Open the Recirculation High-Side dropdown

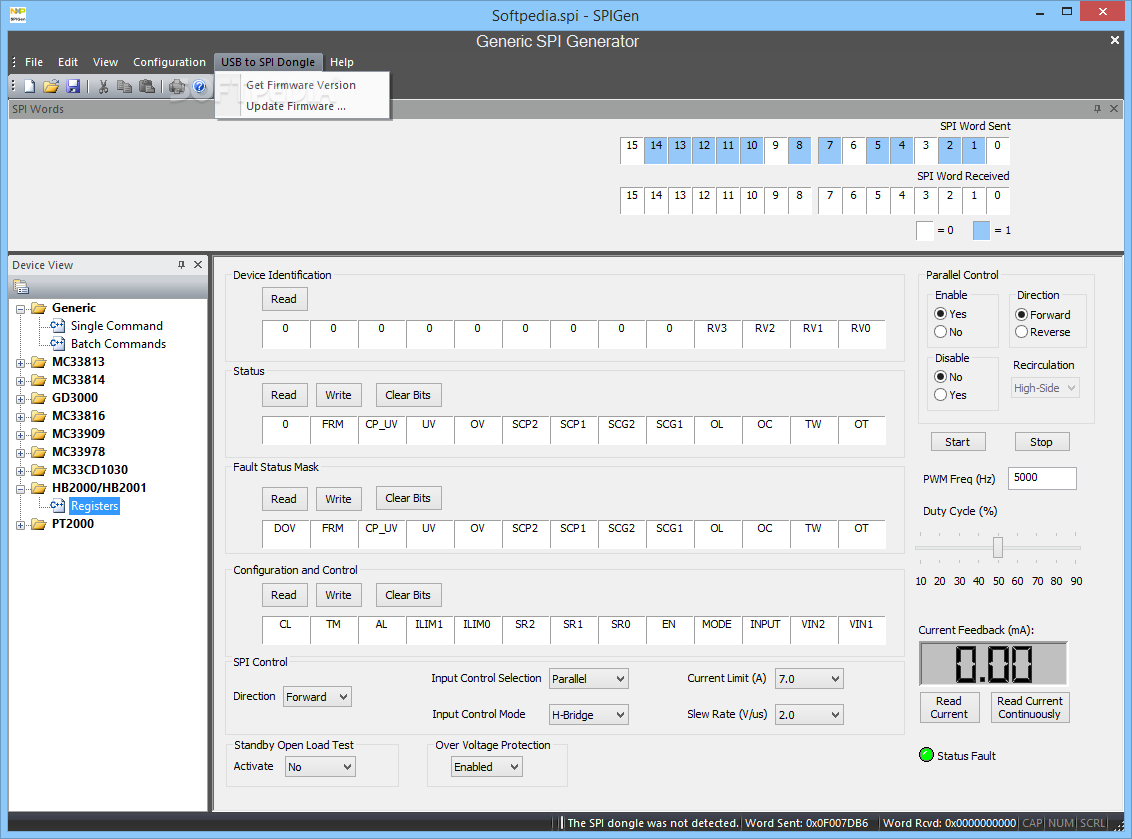(x=1045, y=388)
